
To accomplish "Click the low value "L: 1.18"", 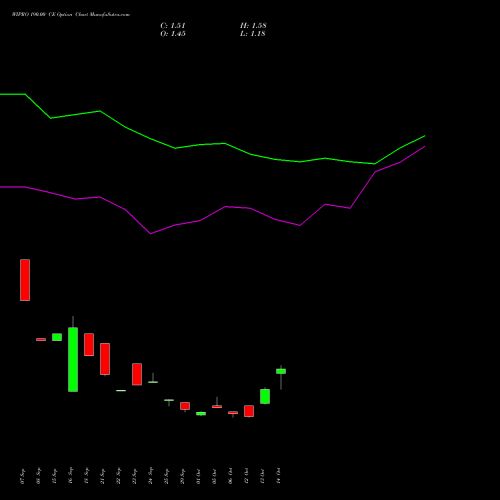I will (253, 34).
